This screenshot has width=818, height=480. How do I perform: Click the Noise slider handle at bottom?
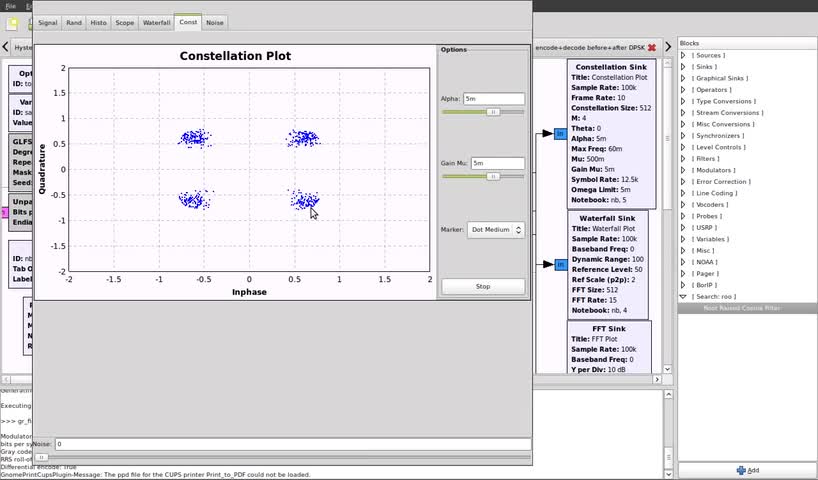41,458
